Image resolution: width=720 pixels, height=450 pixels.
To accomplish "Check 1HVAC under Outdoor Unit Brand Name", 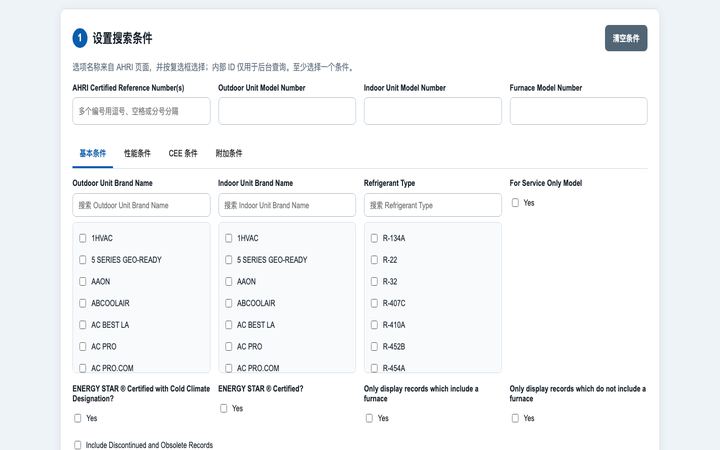I will click(83, 238).
